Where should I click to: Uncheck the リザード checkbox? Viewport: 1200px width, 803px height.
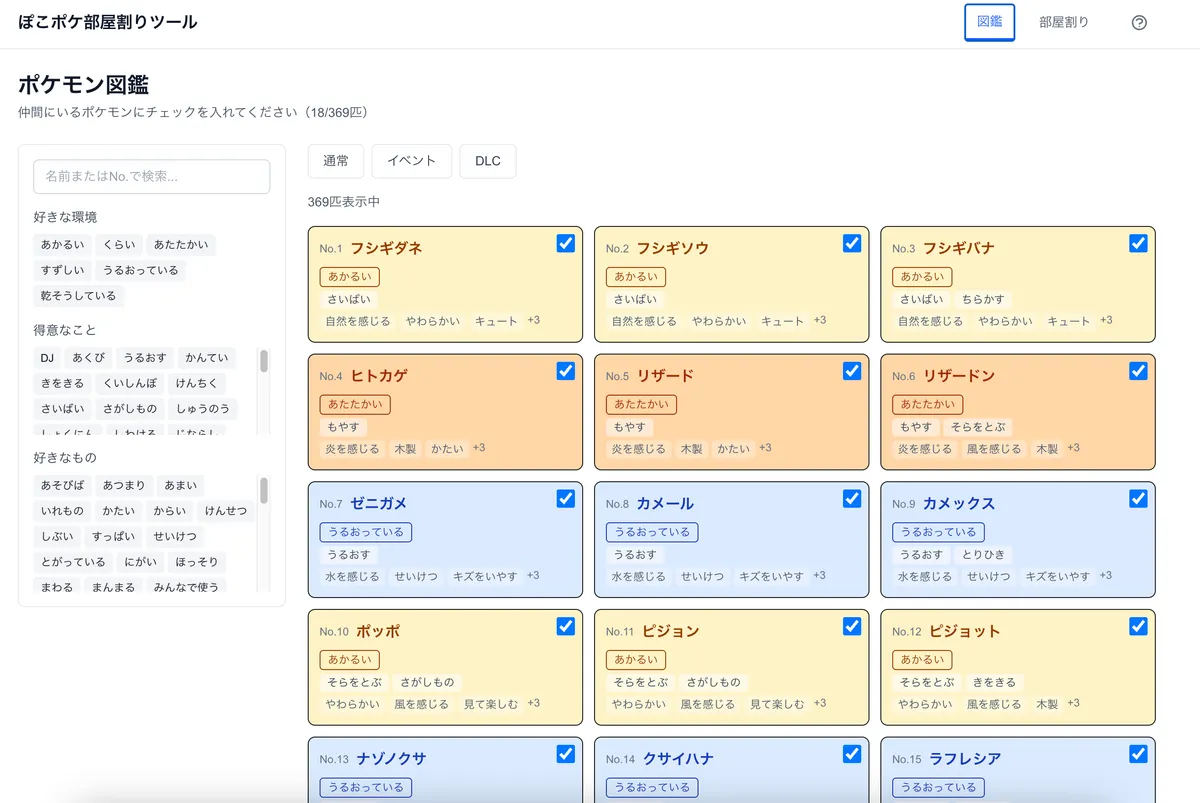point(852,371)
